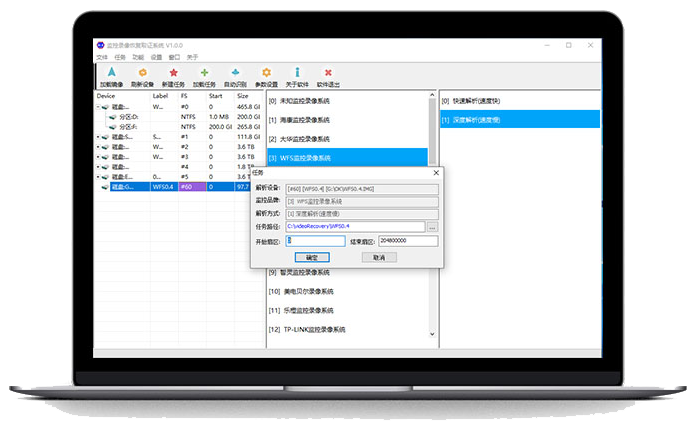
Task: Click the 加载镜像 (load image) toolbar icon
Action: 112,76
